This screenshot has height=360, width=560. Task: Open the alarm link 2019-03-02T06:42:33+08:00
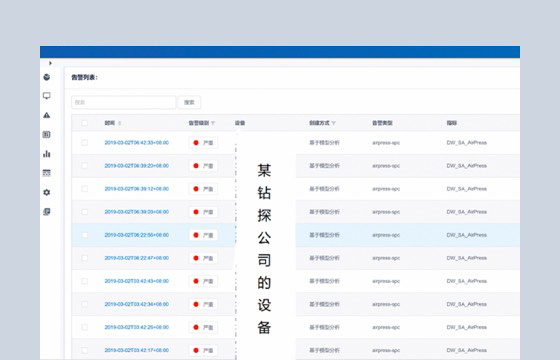[x=136, y=142]
